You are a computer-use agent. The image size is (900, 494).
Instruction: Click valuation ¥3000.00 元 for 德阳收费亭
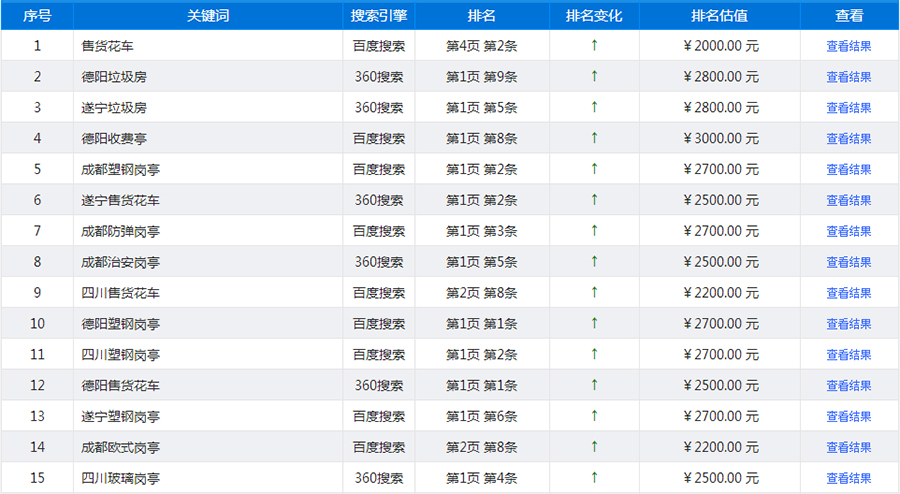[721, 139]
